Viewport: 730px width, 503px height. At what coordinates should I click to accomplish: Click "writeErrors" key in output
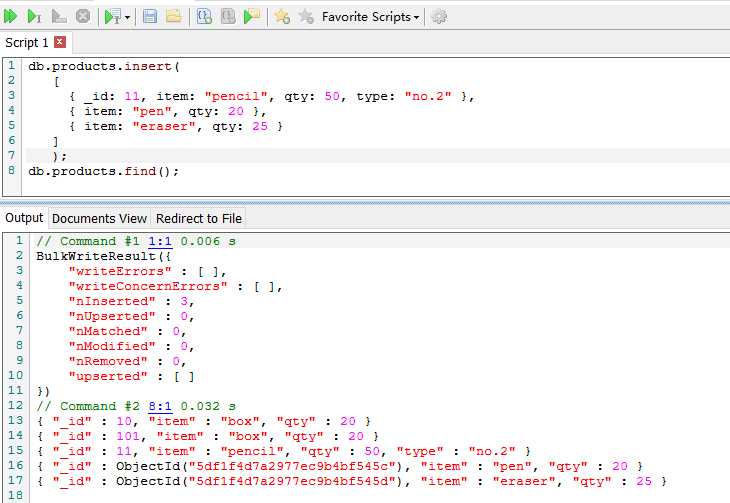(x=120, y=271)
